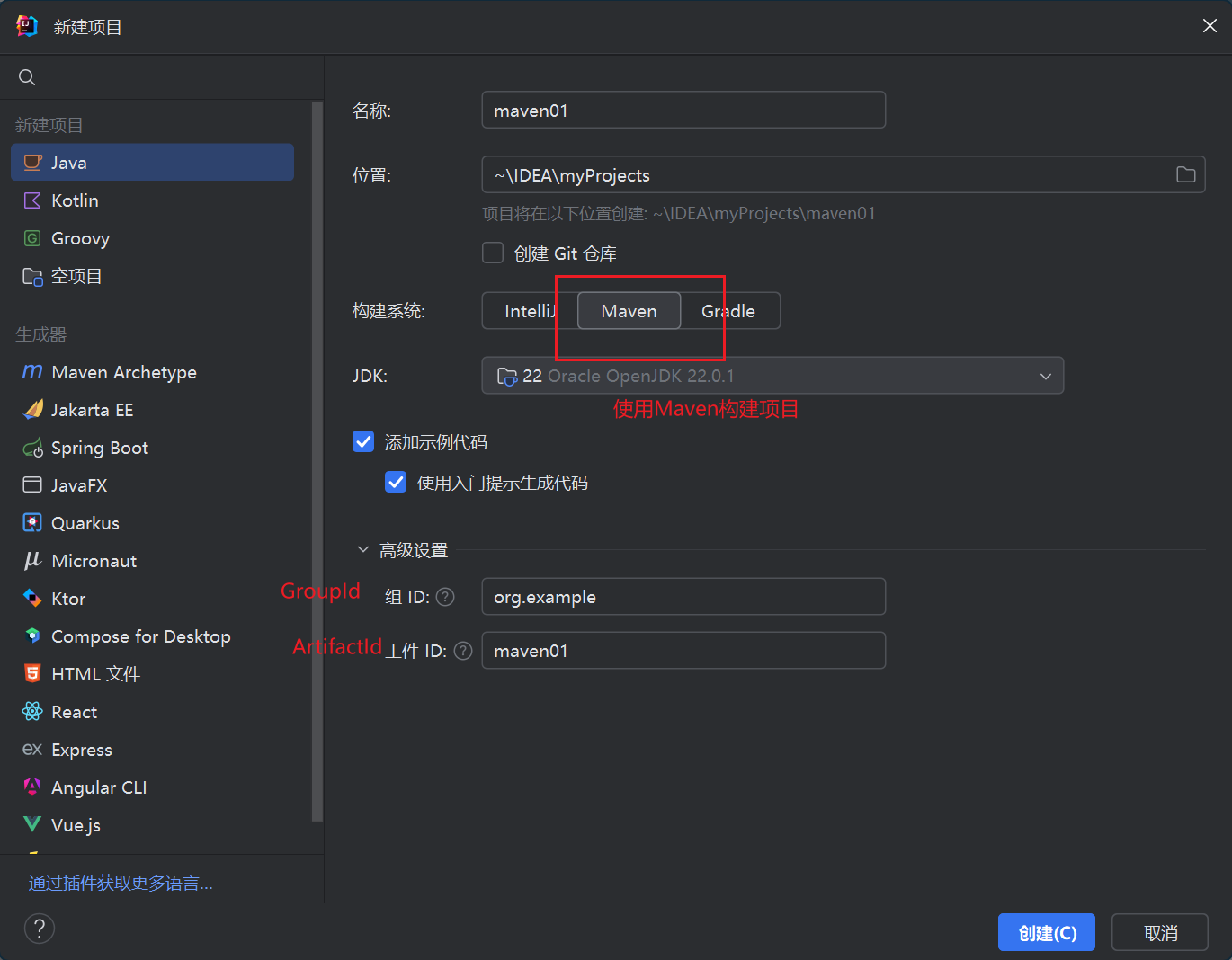Click the search magnifier icon
The image size is (1232, 960).
(27, 77)
